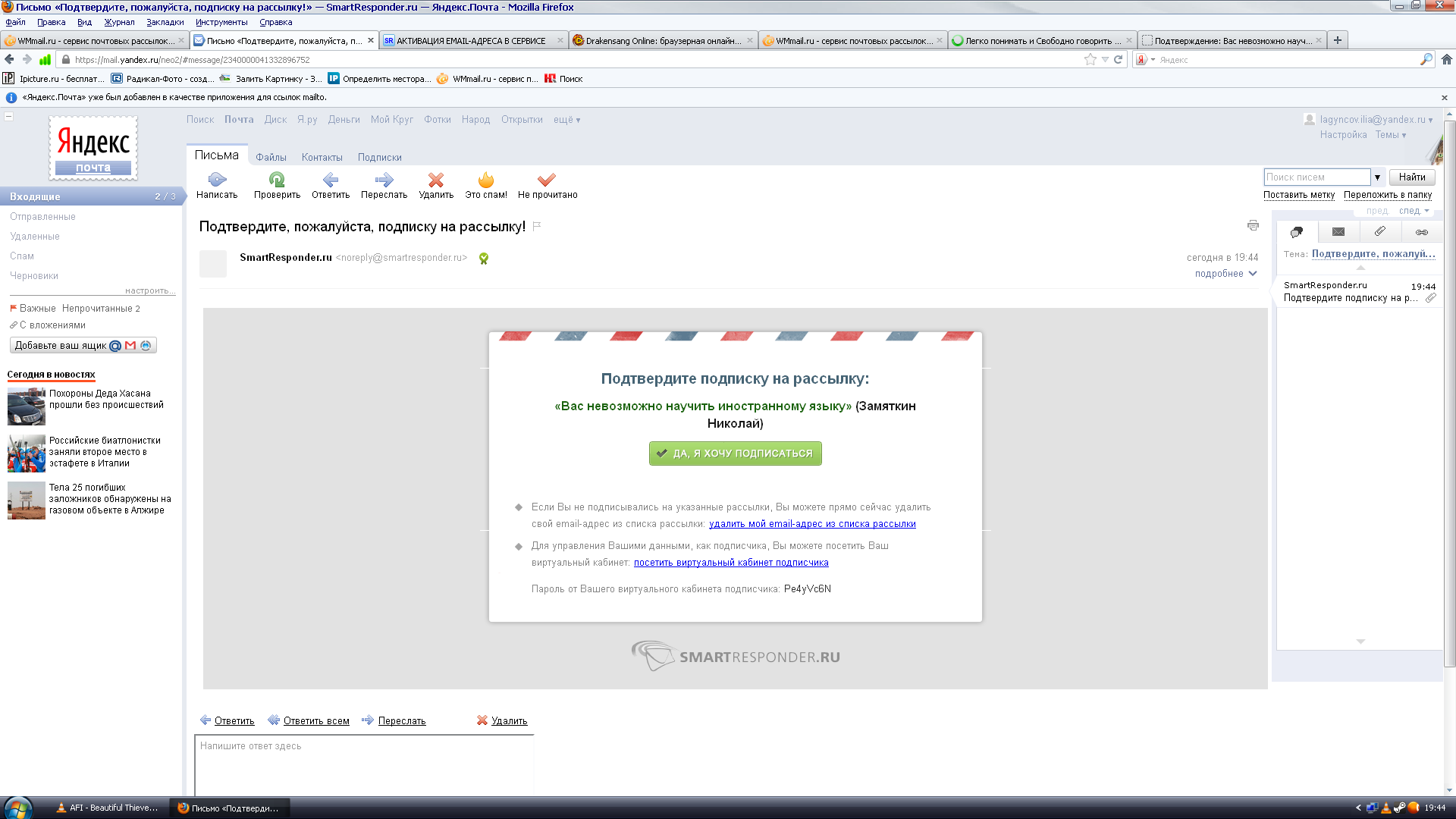Click the red Удалить cross icon in toolbar
The image size is (1456, 819).
click(436, 180)
